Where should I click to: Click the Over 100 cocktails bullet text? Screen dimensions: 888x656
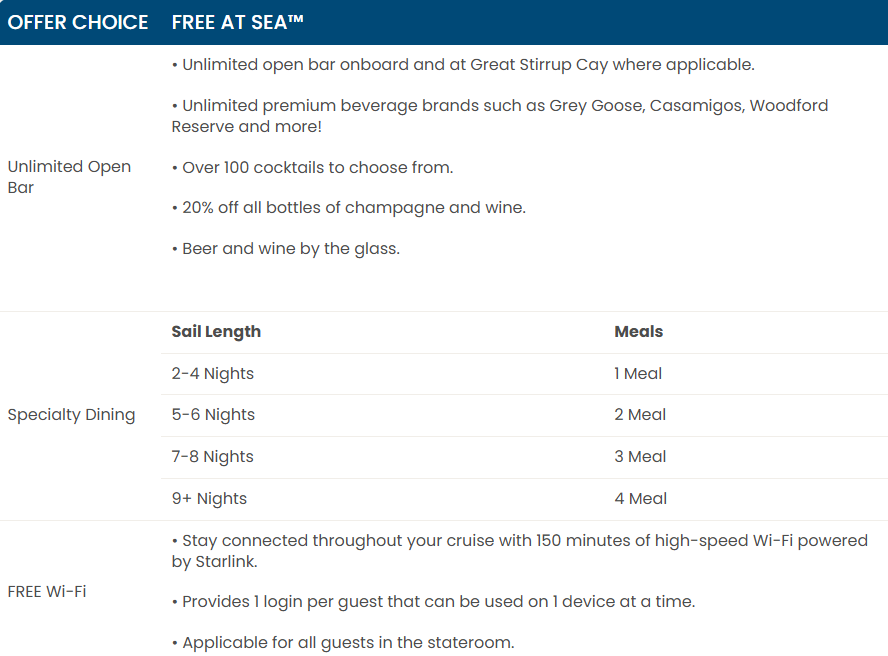pos(313,168)
